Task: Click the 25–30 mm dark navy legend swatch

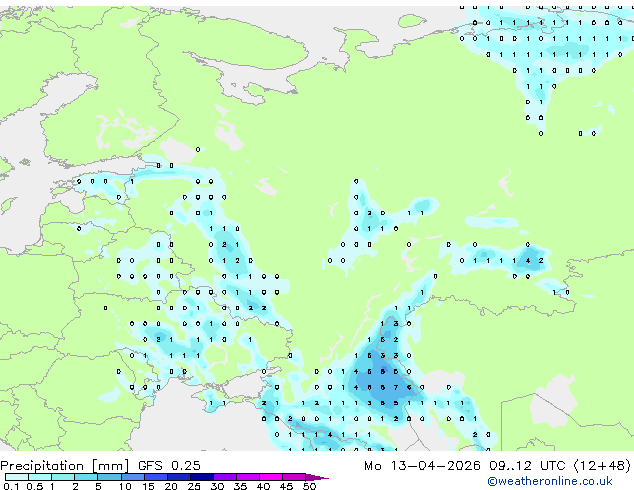Action: coord(201,477)
